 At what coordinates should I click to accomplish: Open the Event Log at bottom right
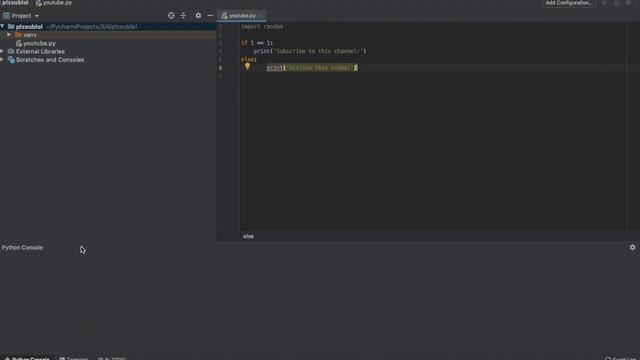pyautogui.click(x=621, y=358)
